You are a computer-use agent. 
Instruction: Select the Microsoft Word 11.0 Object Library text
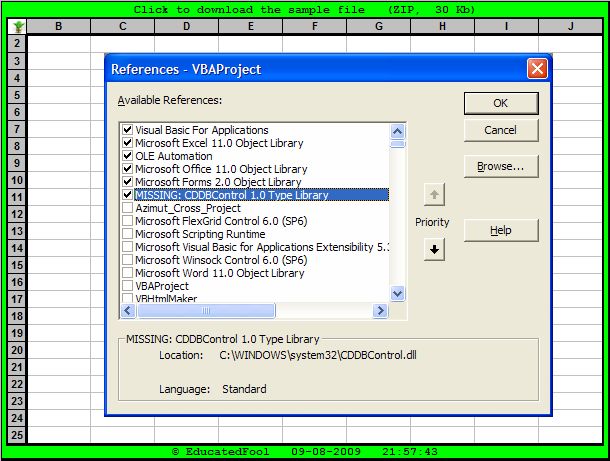[x=220, y=273]
